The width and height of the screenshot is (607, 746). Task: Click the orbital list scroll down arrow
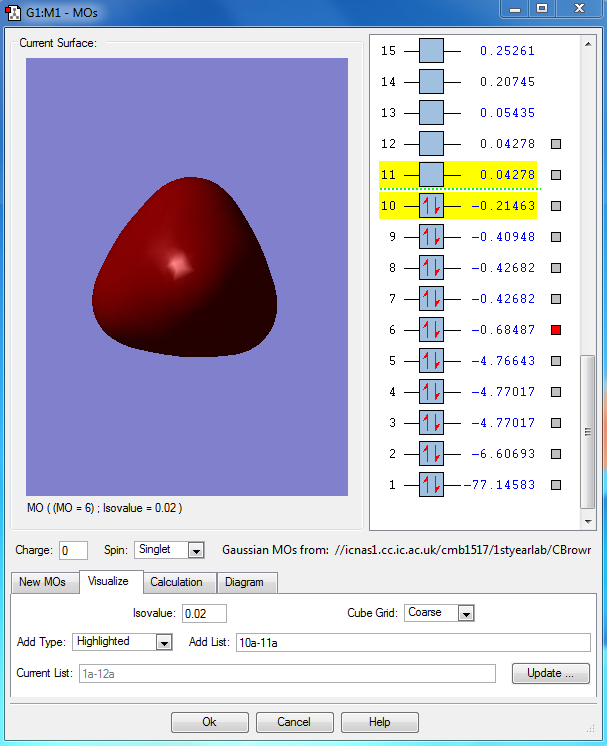pyautogui.click(x=588, y=521)
